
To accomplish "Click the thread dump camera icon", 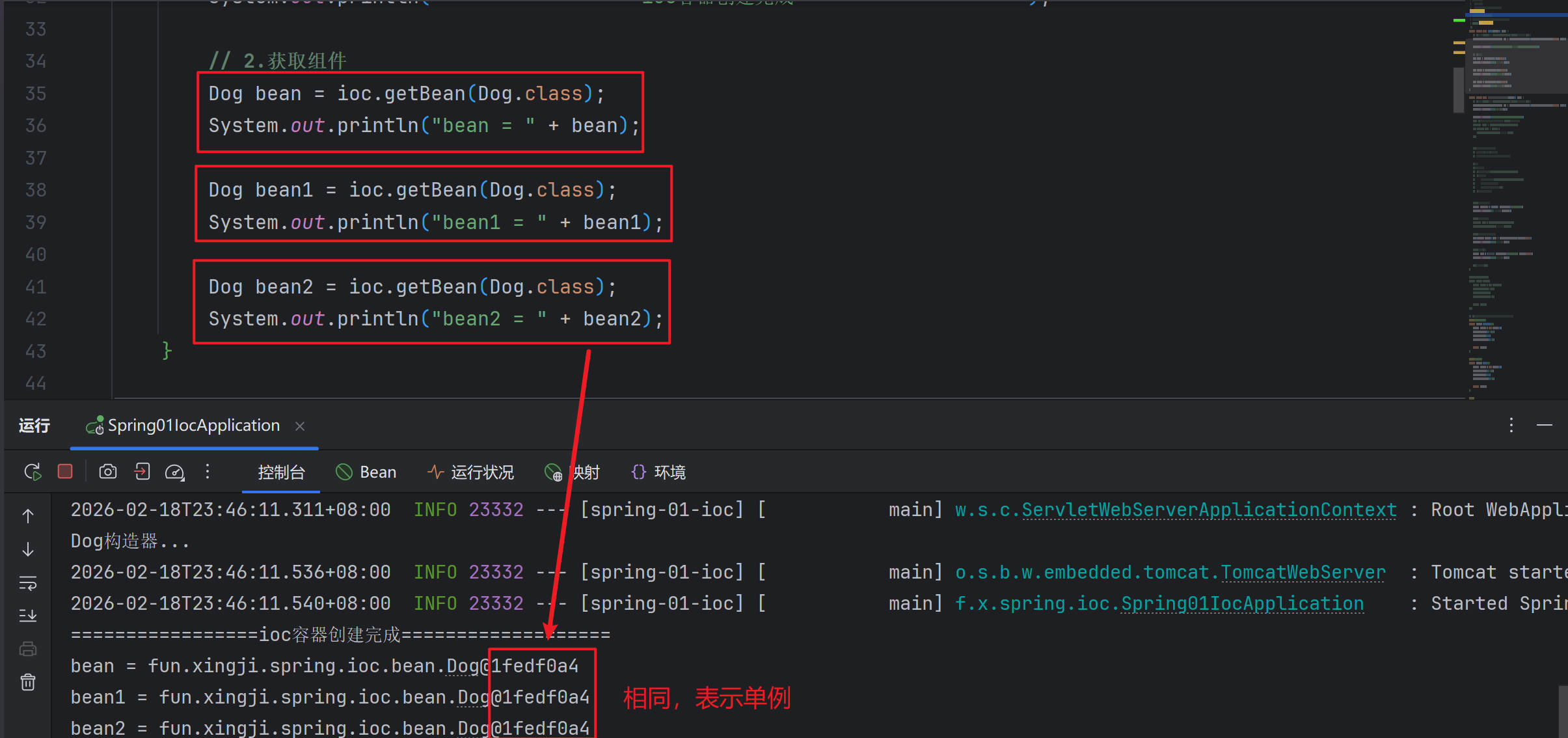I will [108, 472].
